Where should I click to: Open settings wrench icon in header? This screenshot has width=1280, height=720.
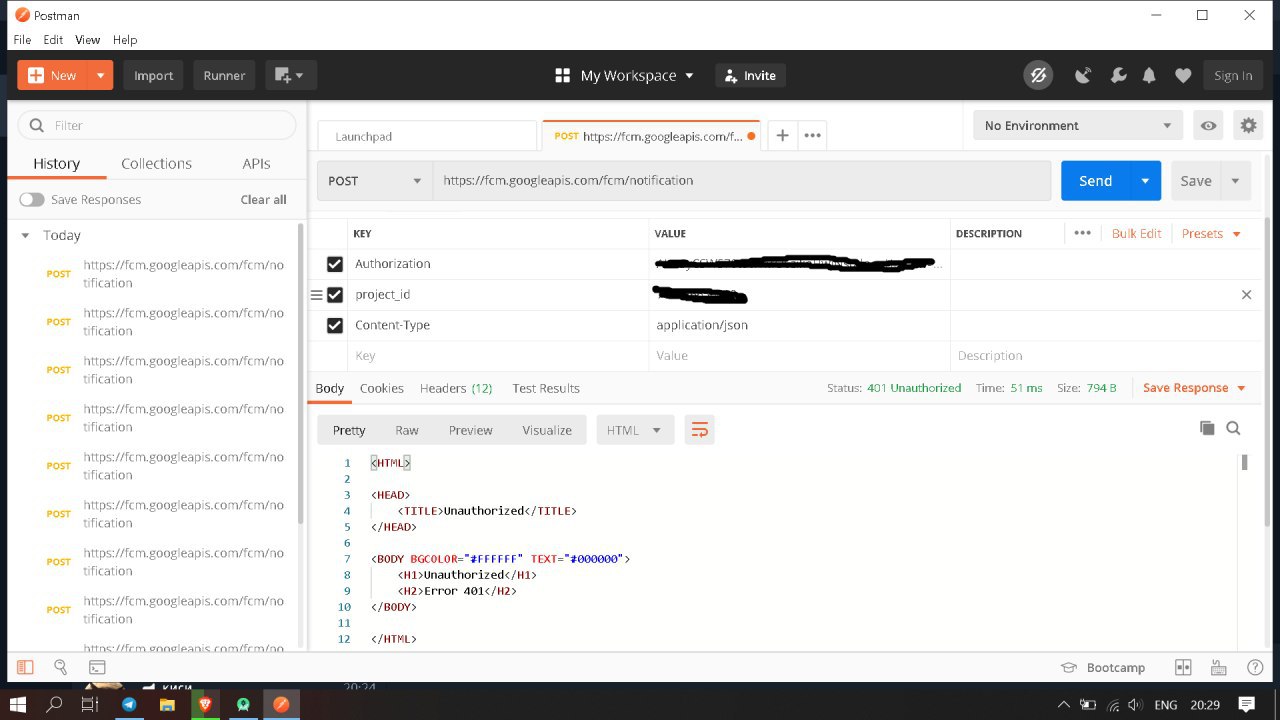pos(1118,75)
